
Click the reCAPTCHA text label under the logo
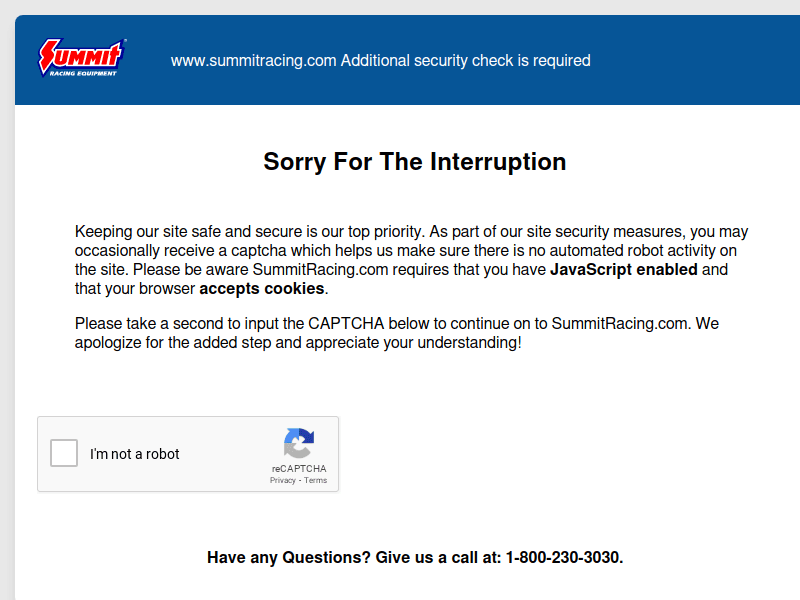(x=298, y=468)
